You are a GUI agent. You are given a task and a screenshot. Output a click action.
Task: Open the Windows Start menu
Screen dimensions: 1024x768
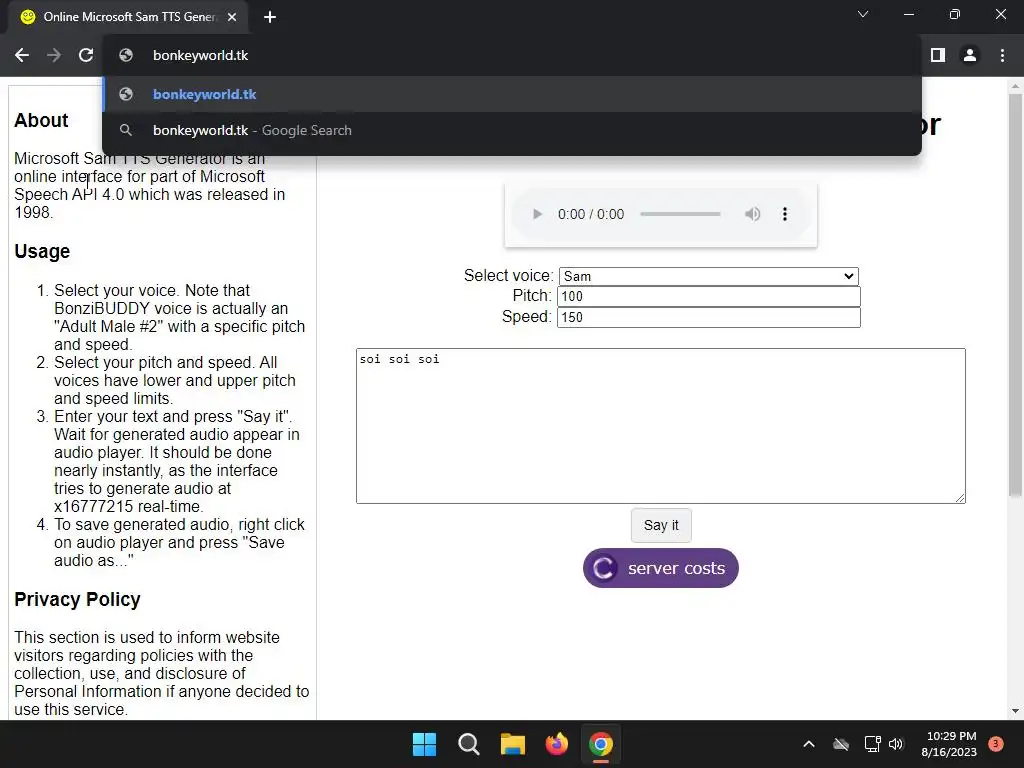pos(424,744)
